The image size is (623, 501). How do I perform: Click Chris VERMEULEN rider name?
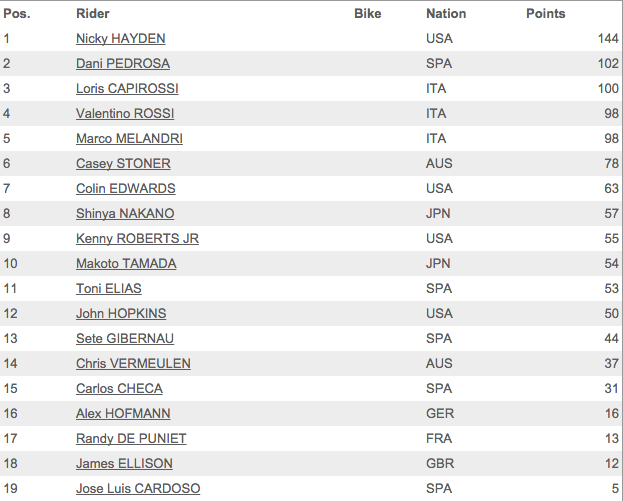tap(133, 364)
